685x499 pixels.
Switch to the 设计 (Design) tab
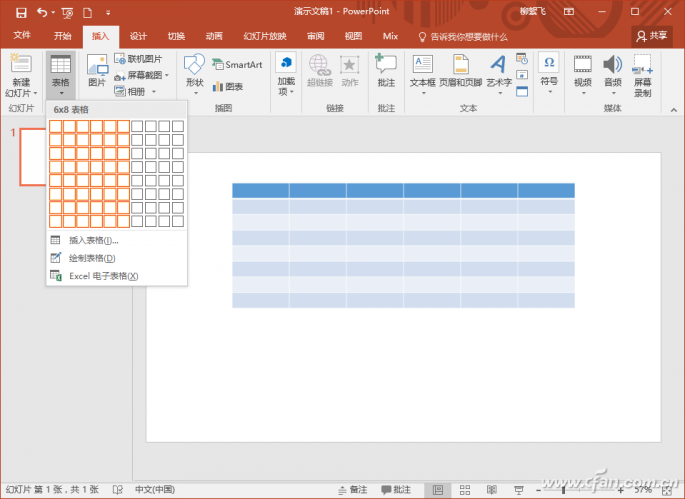coord(138,36)
